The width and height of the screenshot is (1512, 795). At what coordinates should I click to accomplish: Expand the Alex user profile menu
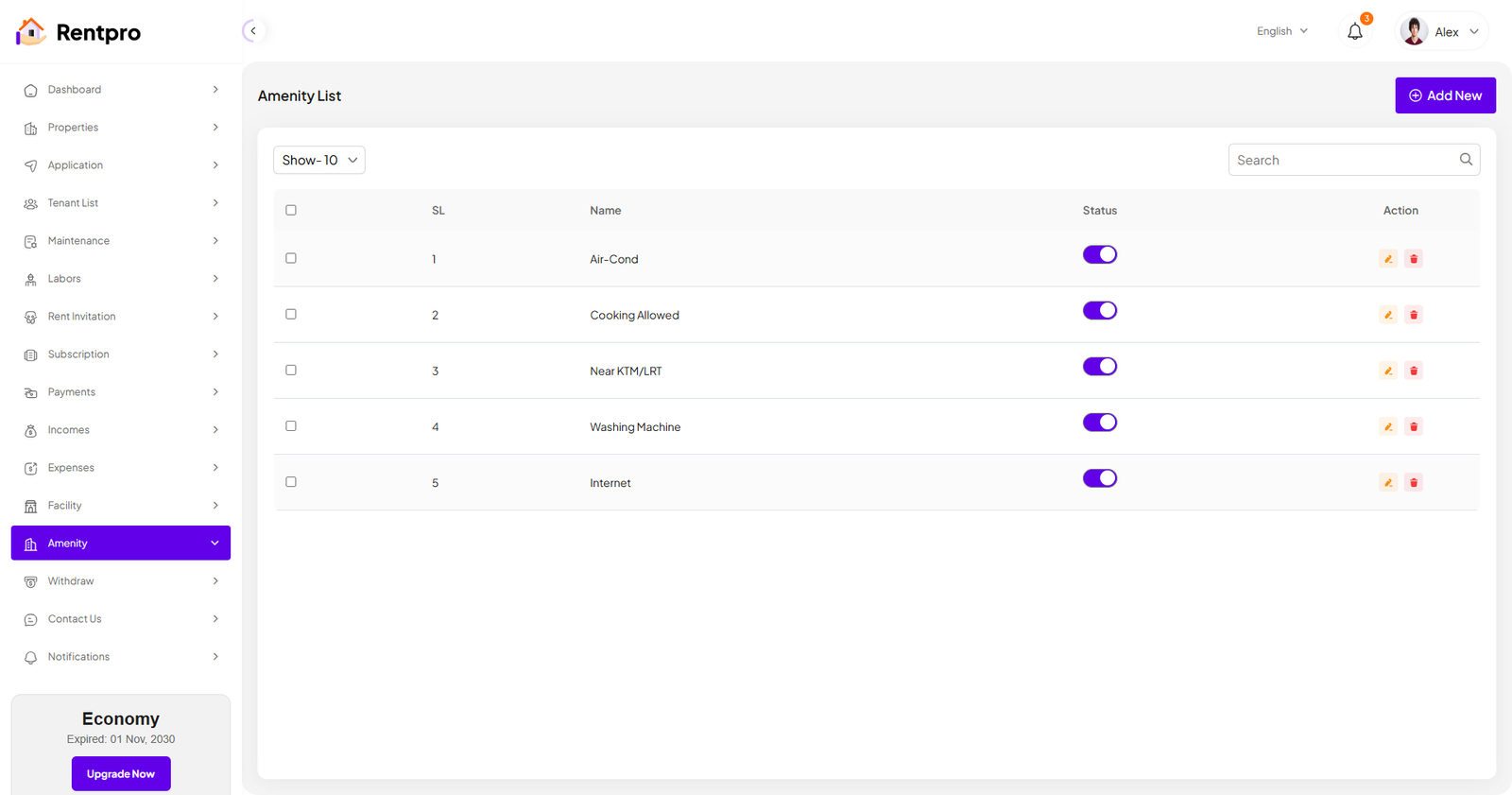(1443, 31)
